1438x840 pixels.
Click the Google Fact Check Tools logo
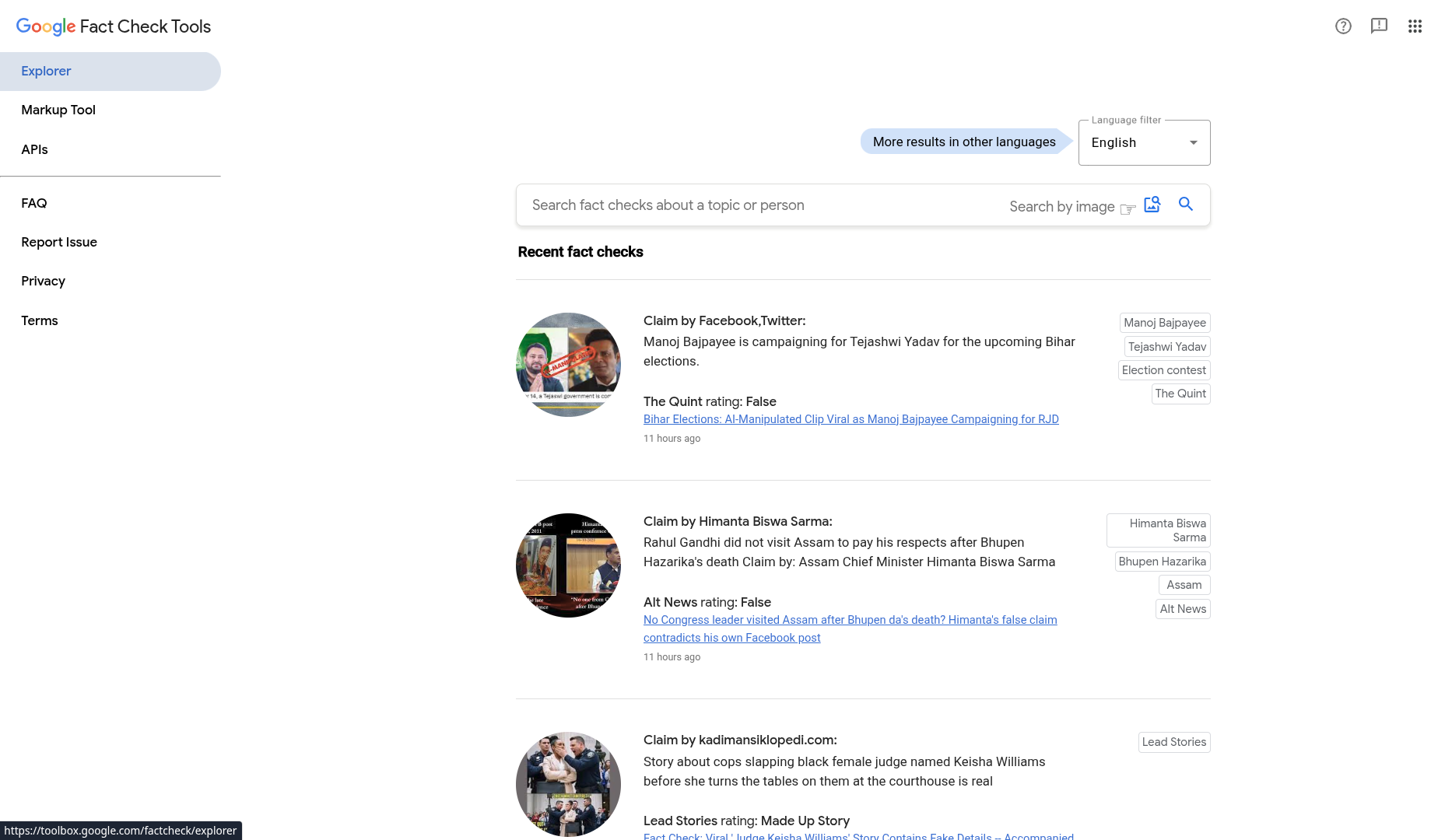point(114,26)
